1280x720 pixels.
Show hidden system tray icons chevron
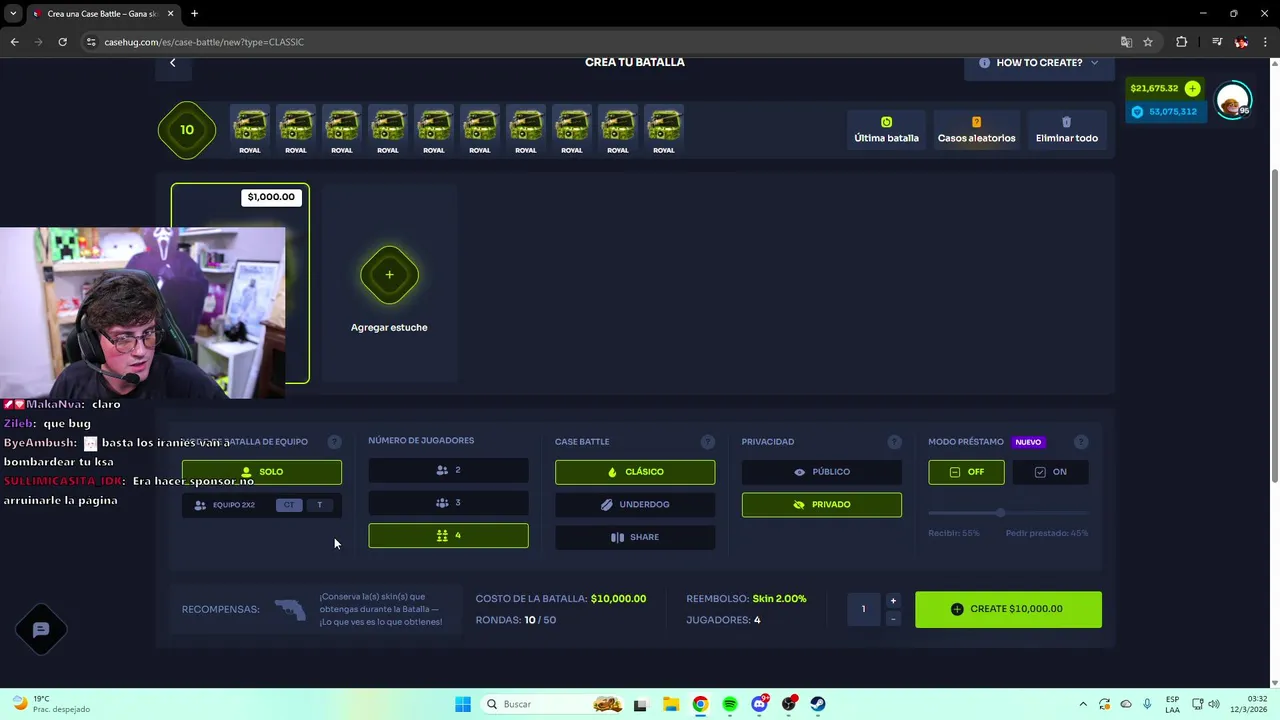click(x=1083, y=704)
